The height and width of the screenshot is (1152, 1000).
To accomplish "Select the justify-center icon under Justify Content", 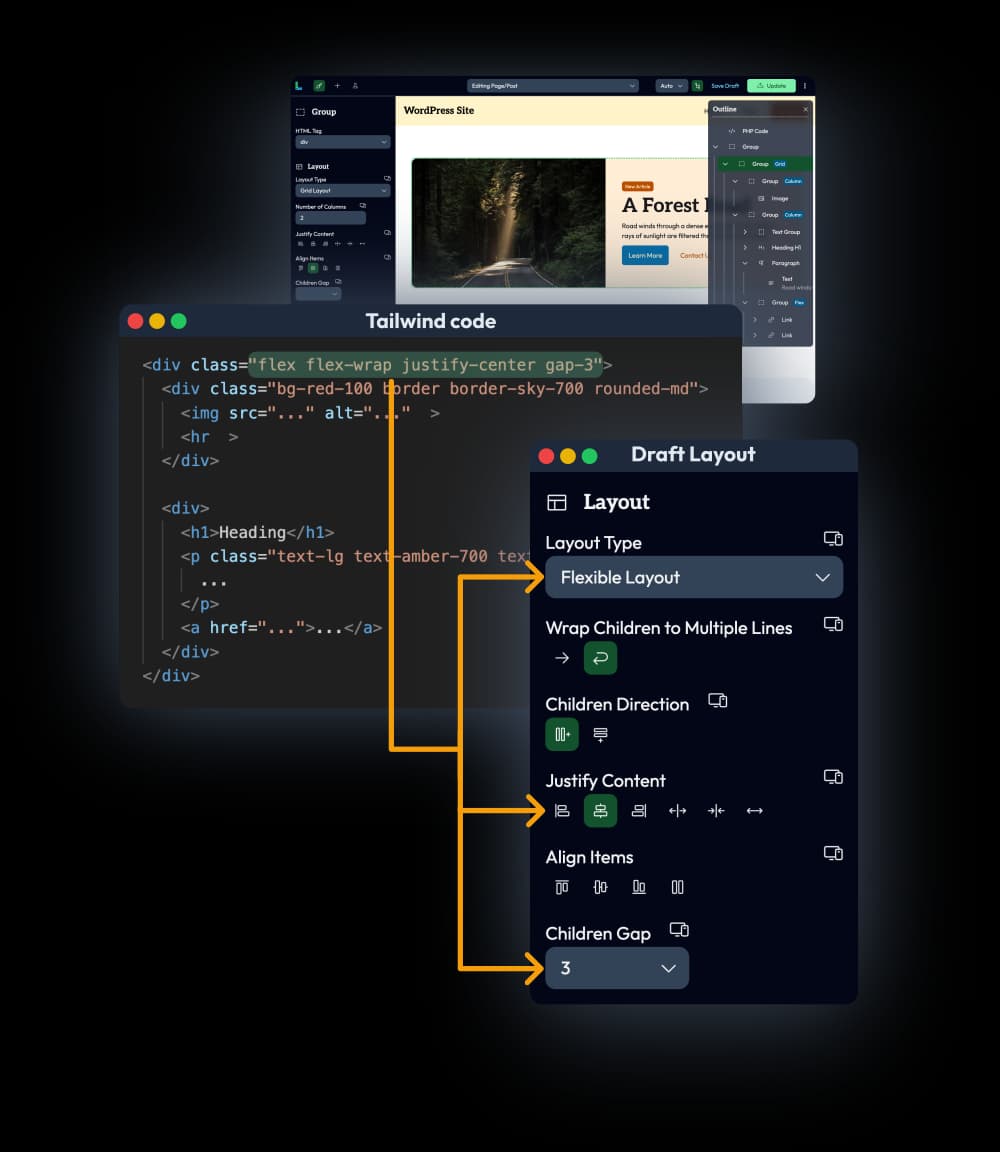I will pyautogui.click(x=600, y=811).
